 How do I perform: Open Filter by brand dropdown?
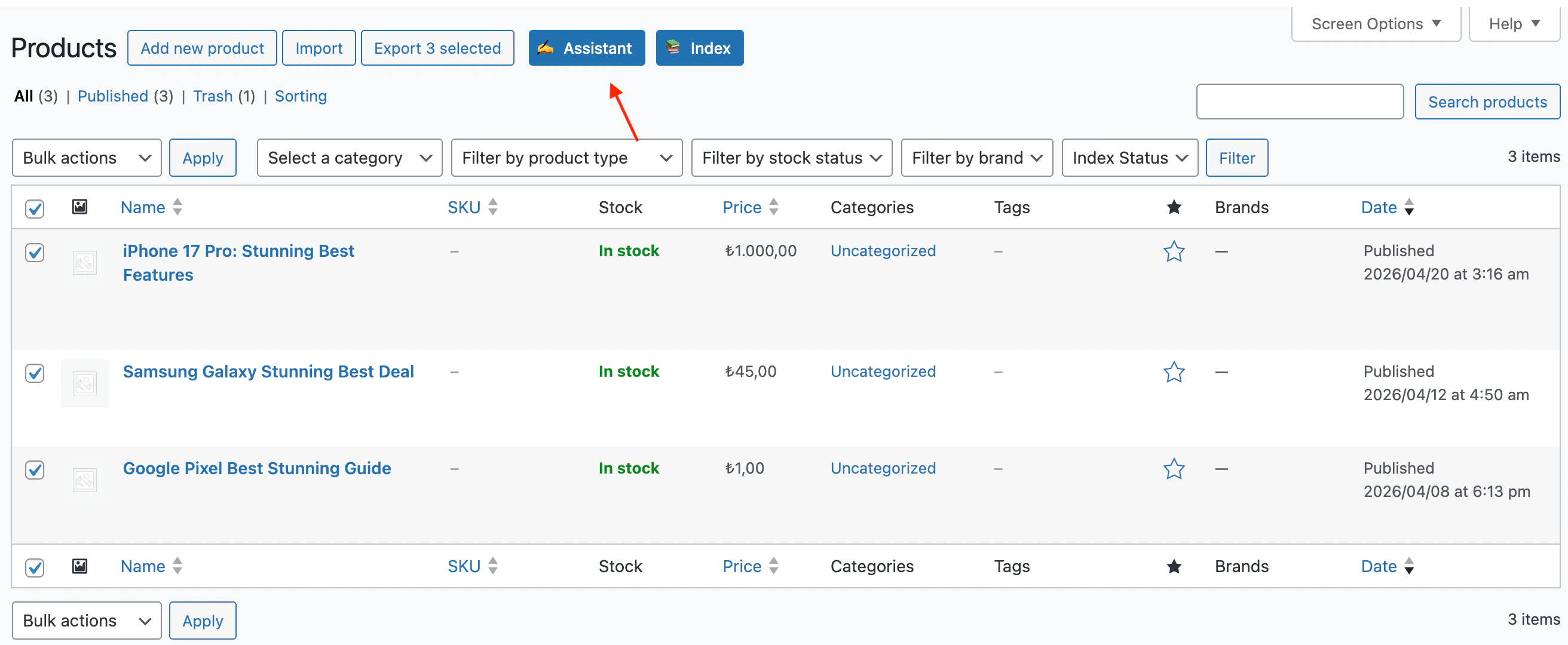(x=976, y=158)
